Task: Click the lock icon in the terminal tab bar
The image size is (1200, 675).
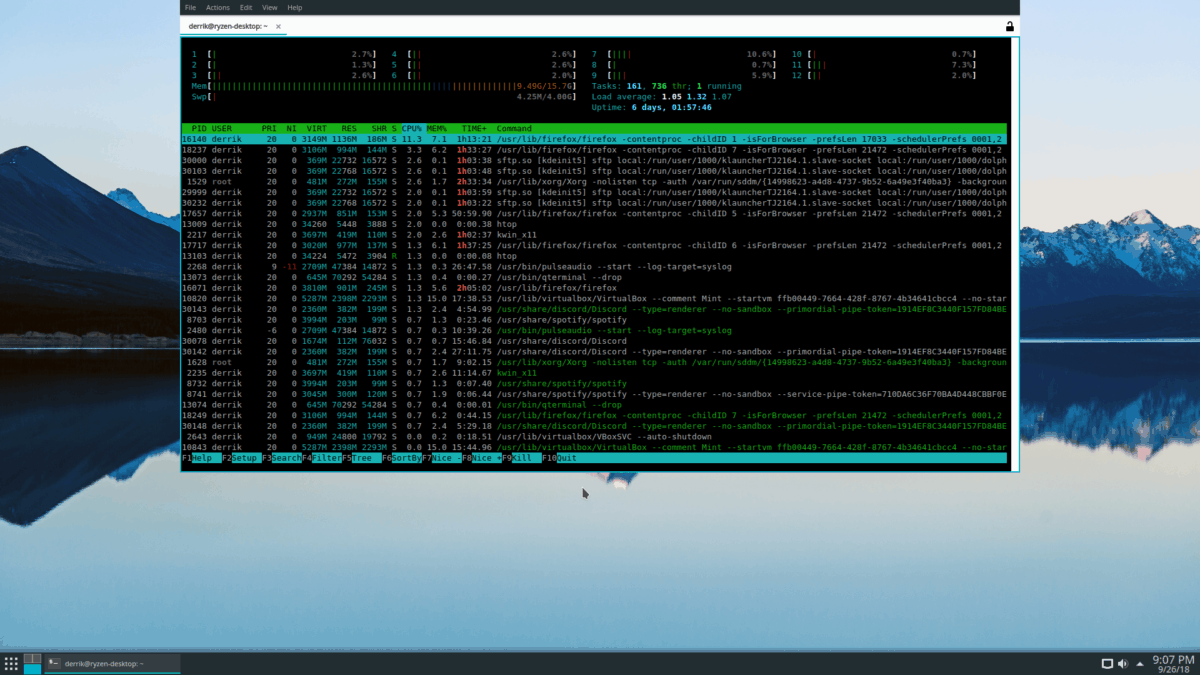Action: [x=1008, y=27]
